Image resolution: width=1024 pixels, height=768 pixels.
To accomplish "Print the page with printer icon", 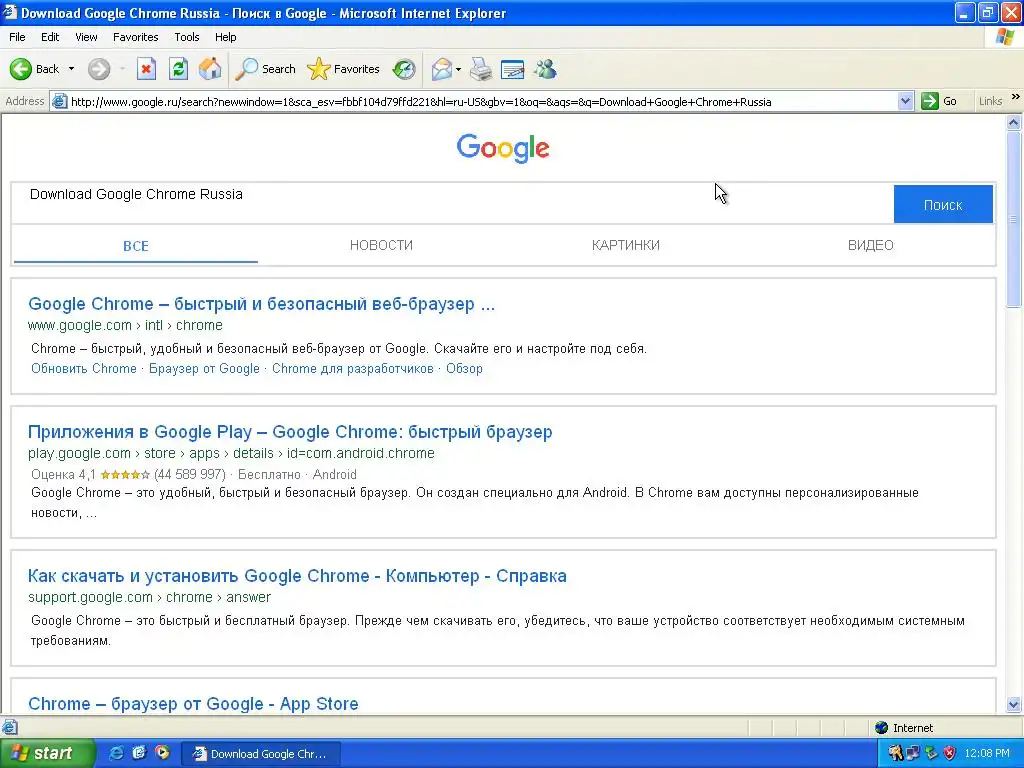I will (481, 69).
